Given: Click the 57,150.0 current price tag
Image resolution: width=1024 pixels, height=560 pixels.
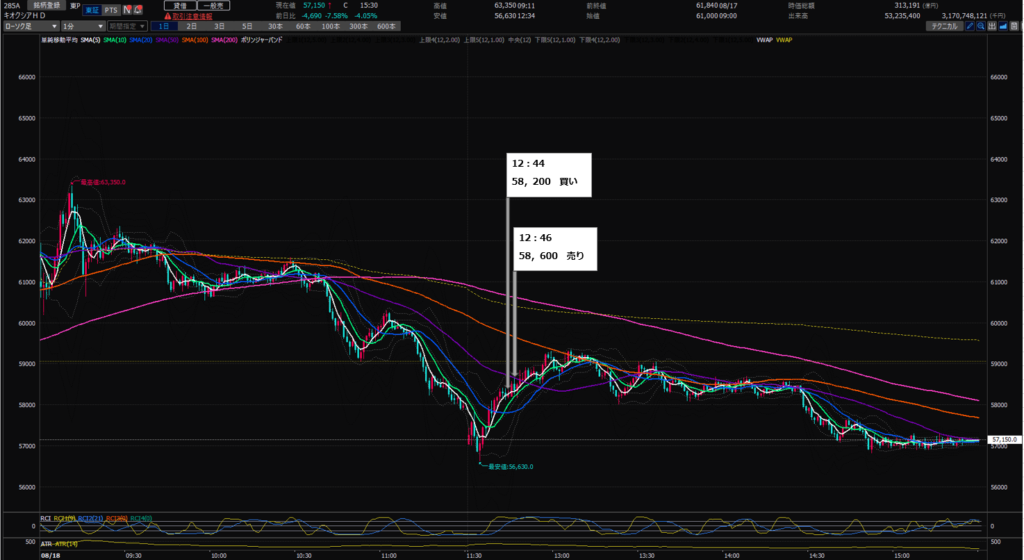Looking at the screenshot, I should 1004,440.
